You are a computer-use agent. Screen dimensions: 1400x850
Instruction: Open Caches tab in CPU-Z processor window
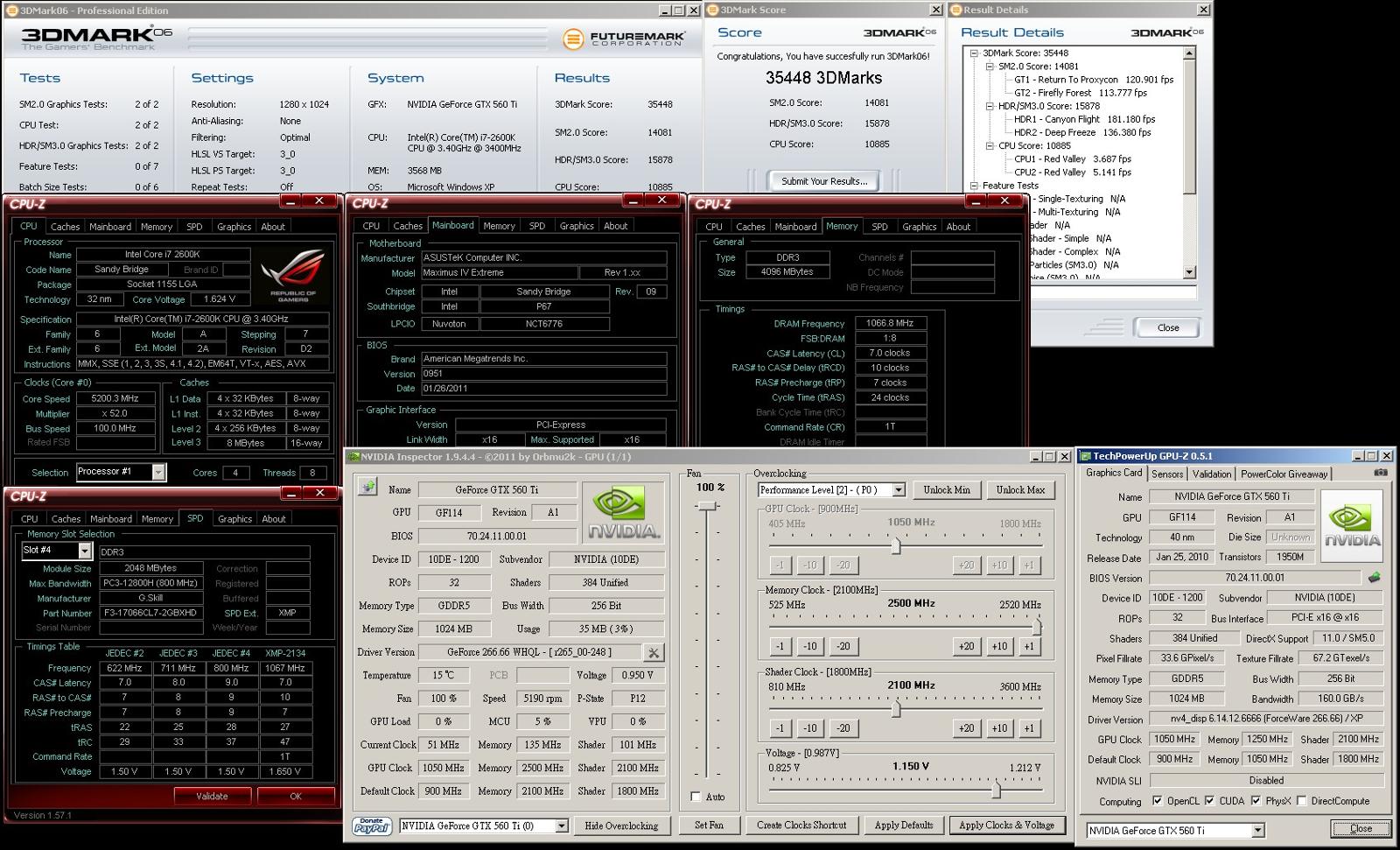pos(65,227)
